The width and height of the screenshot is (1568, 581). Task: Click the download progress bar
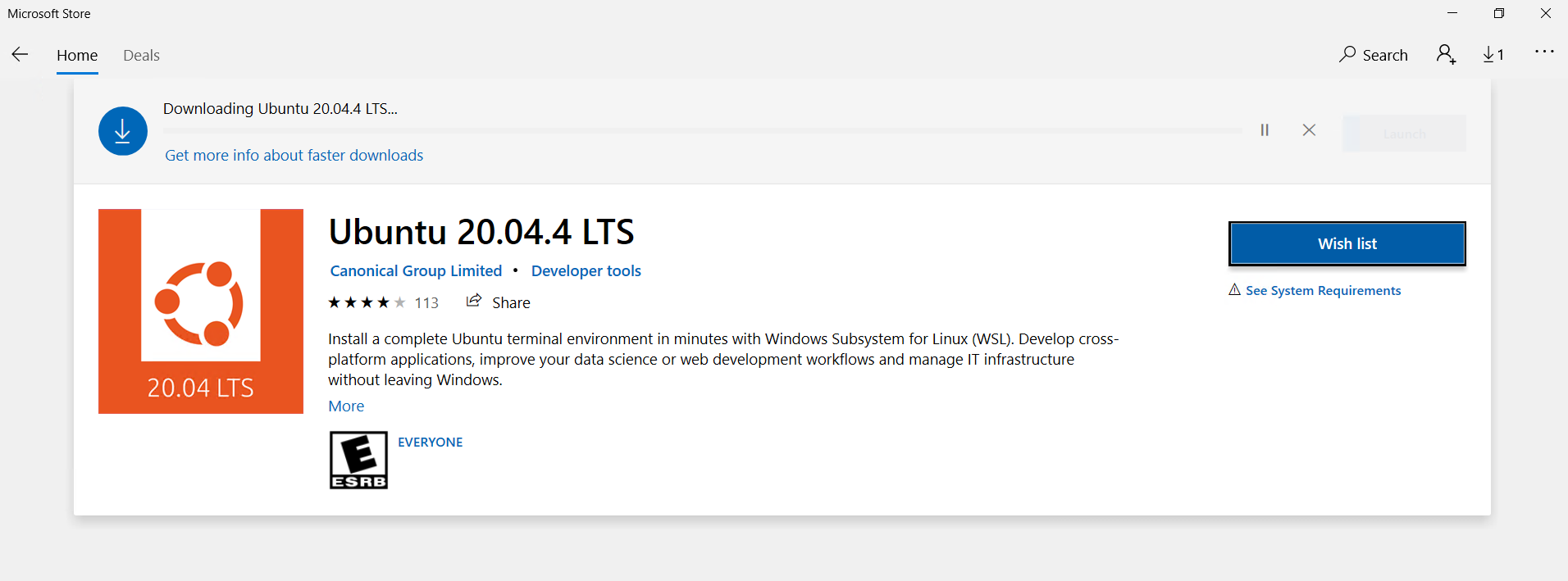tap(702, 130)
